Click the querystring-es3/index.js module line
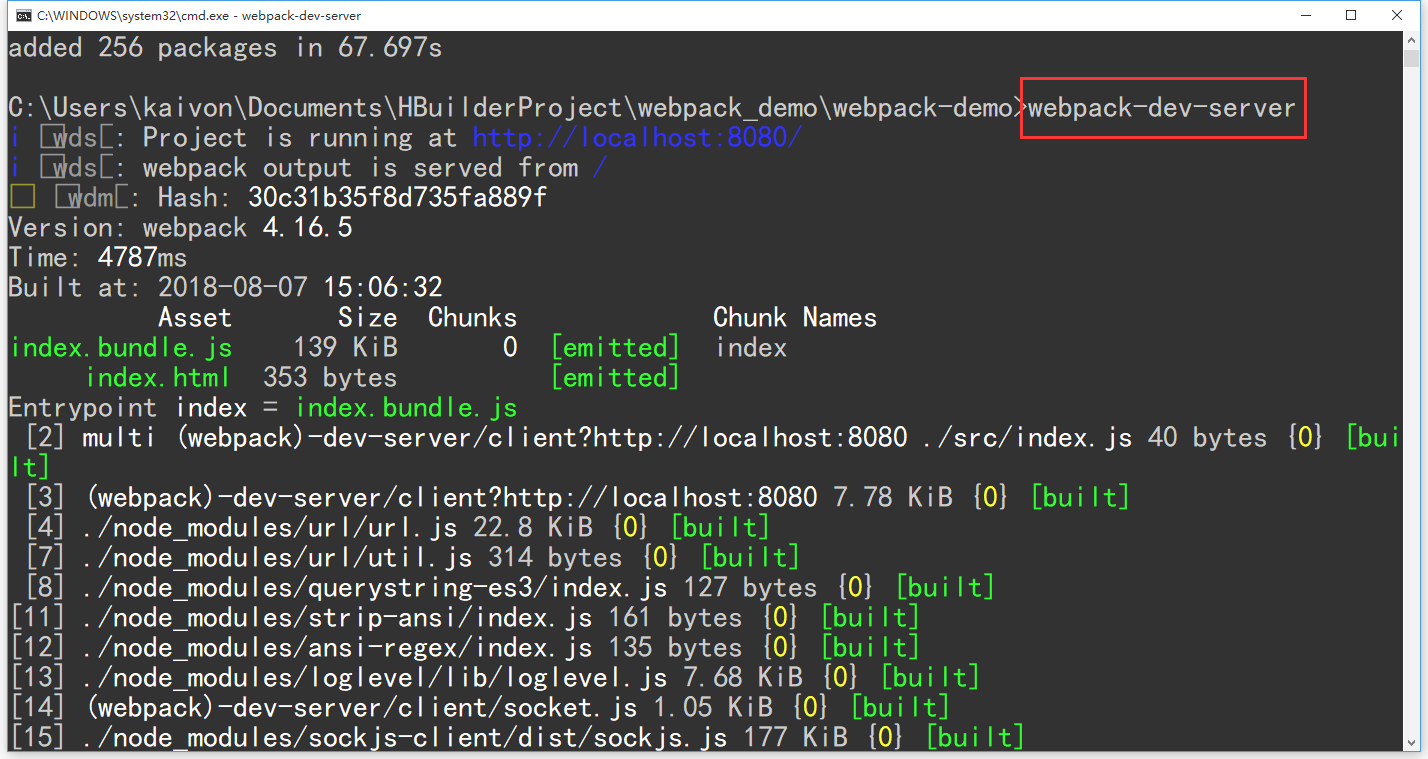The width and height of the screenshot is (1428, 759). pos(510,587)
